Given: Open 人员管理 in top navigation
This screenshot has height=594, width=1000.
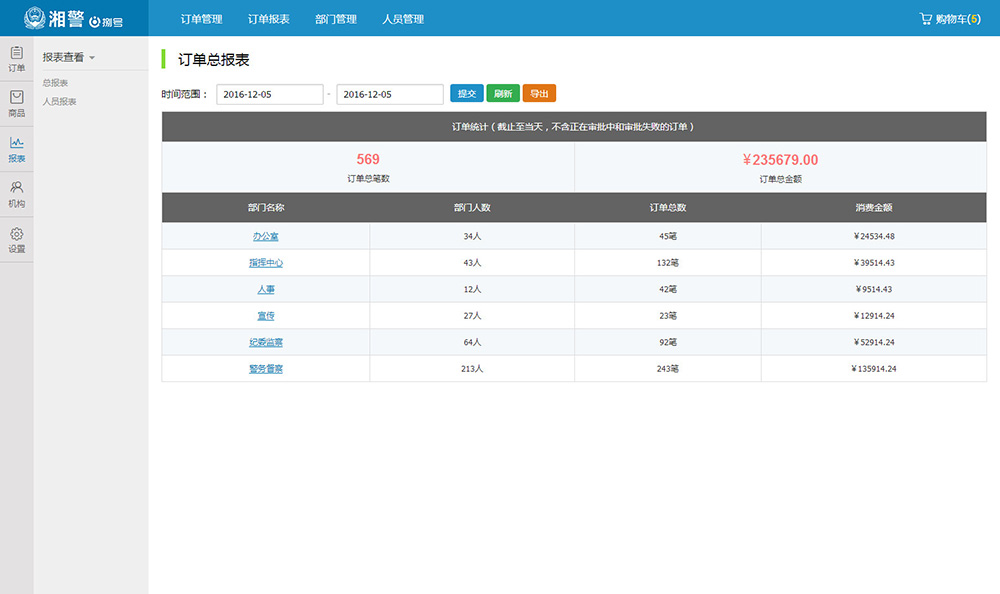Looking at the screenshot, I should (403, 19).
